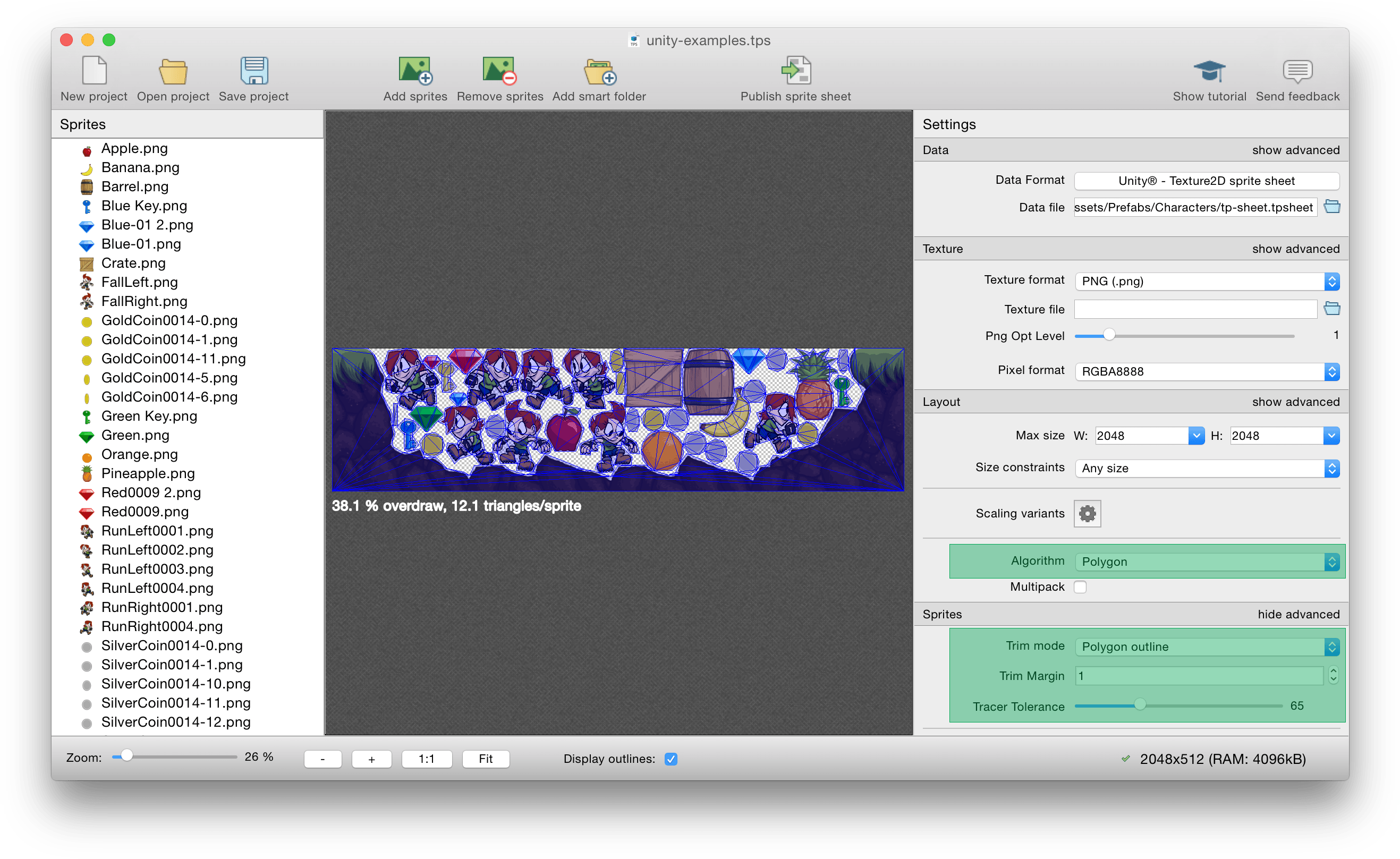Select Pineapple.png in the sprites list

point(148,473)
